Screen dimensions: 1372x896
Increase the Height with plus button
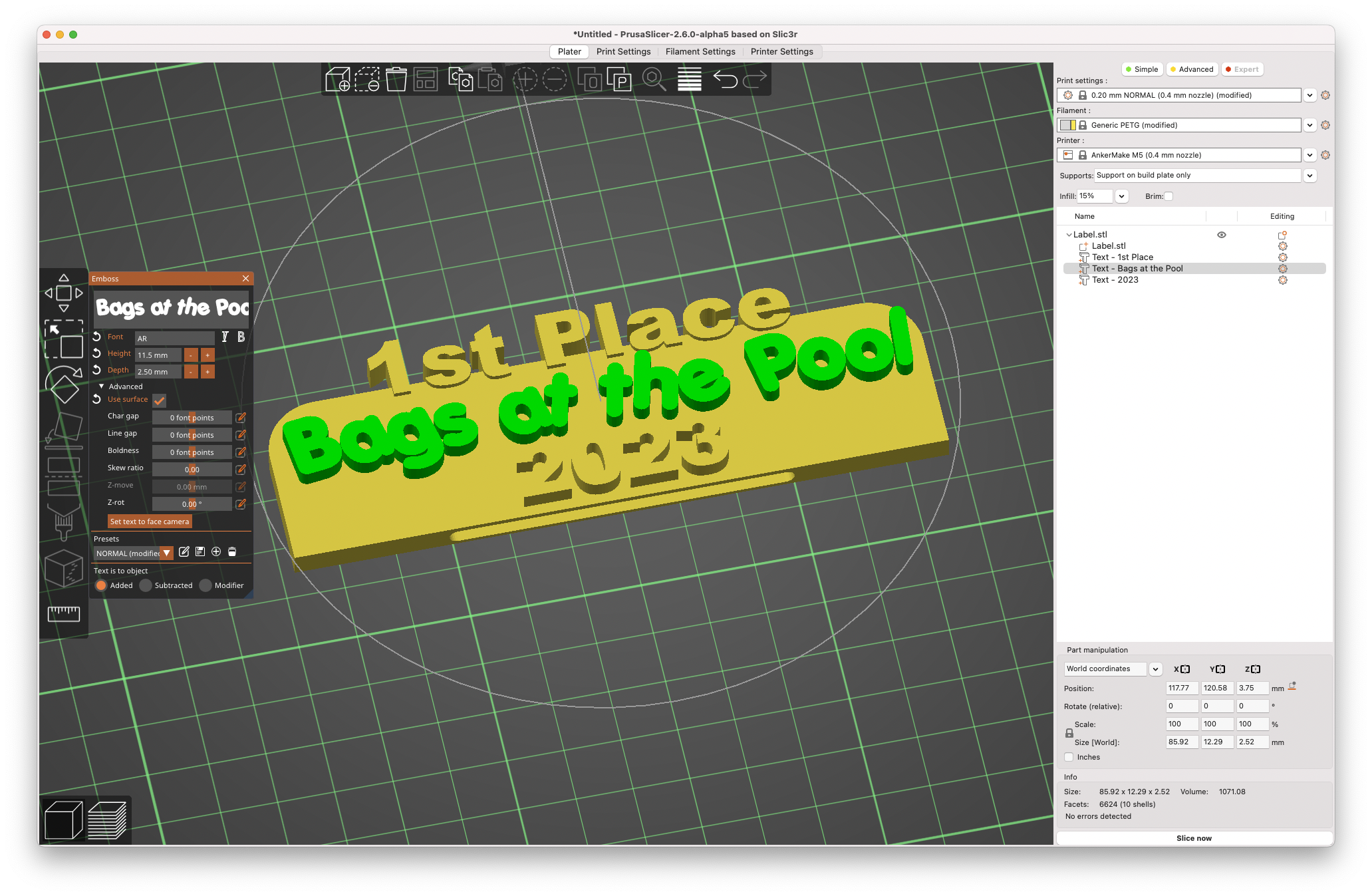click(207, 355)
